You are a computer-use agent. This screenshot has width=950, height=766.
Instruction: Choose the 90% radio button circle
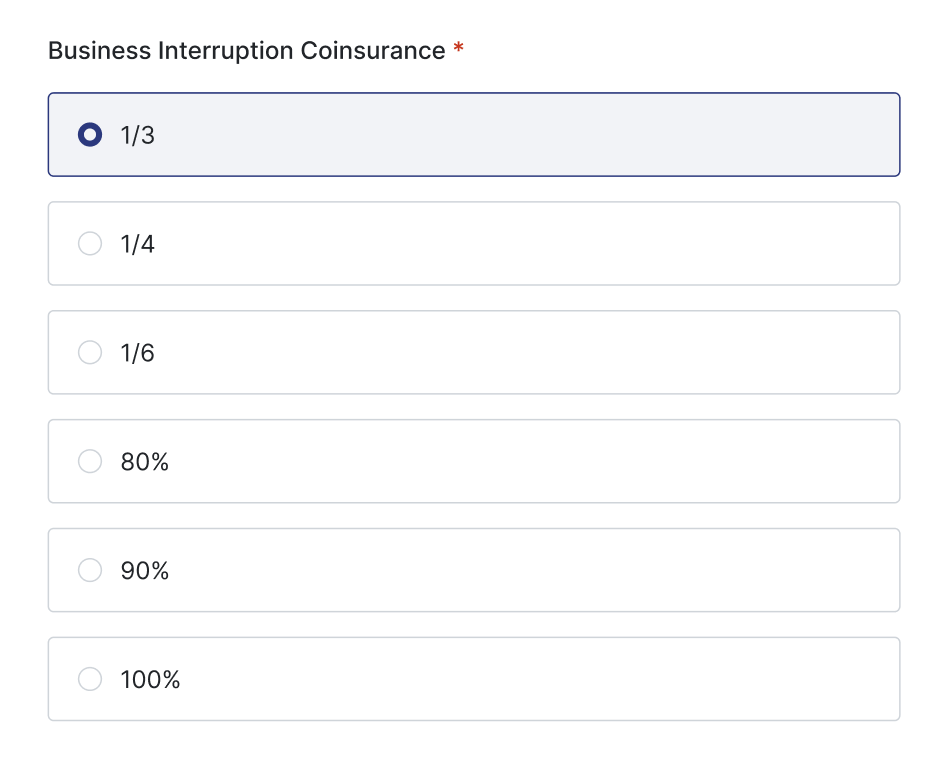click(x=90, y=570)
